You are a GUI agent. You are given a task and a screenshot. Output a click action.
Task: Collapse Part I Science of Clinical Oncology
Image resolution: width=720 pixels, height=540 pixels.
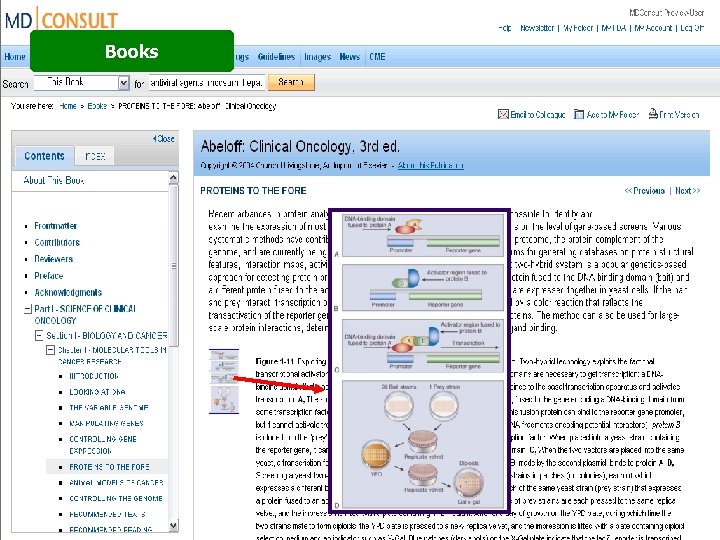coord(28,309)
